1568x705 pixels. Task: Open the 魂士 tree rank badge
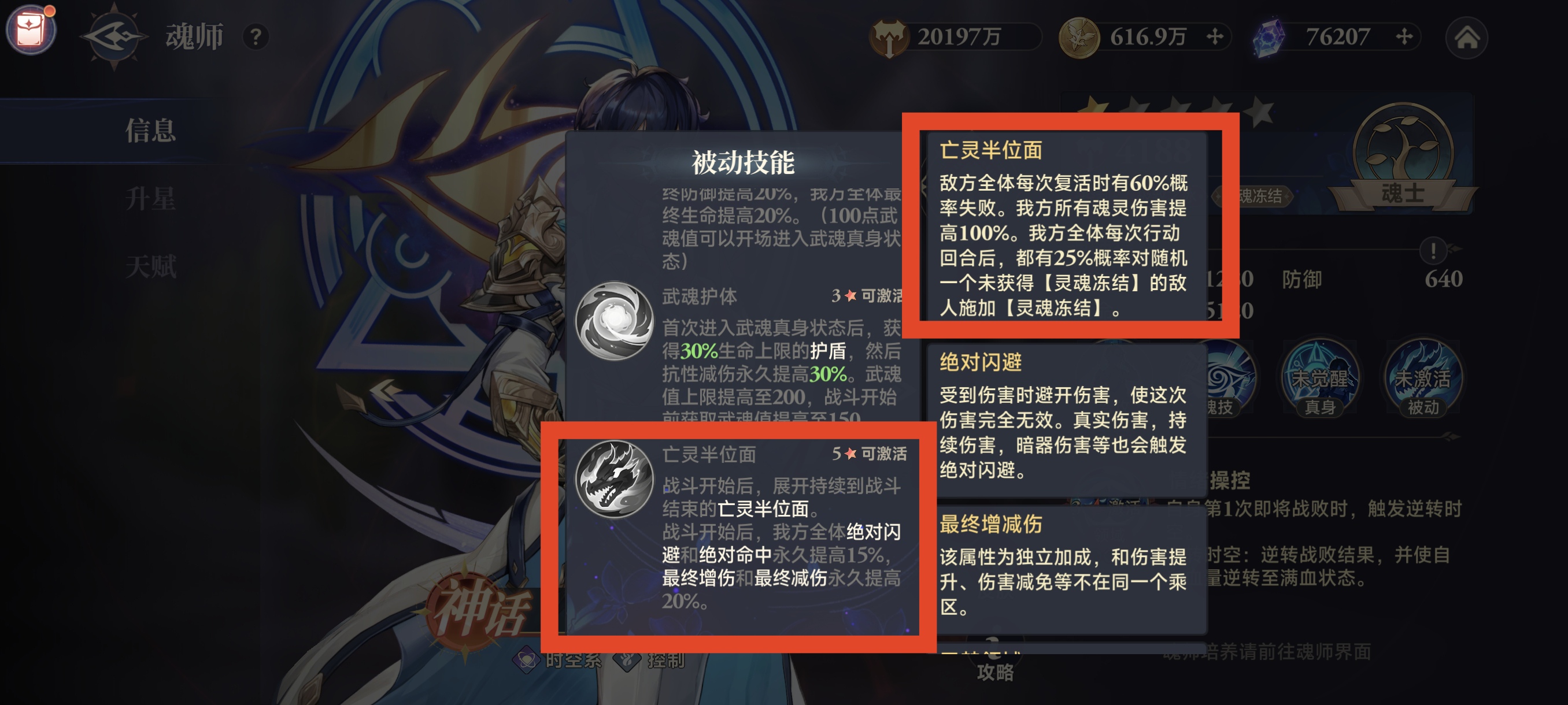click(x=1403, y=159)
